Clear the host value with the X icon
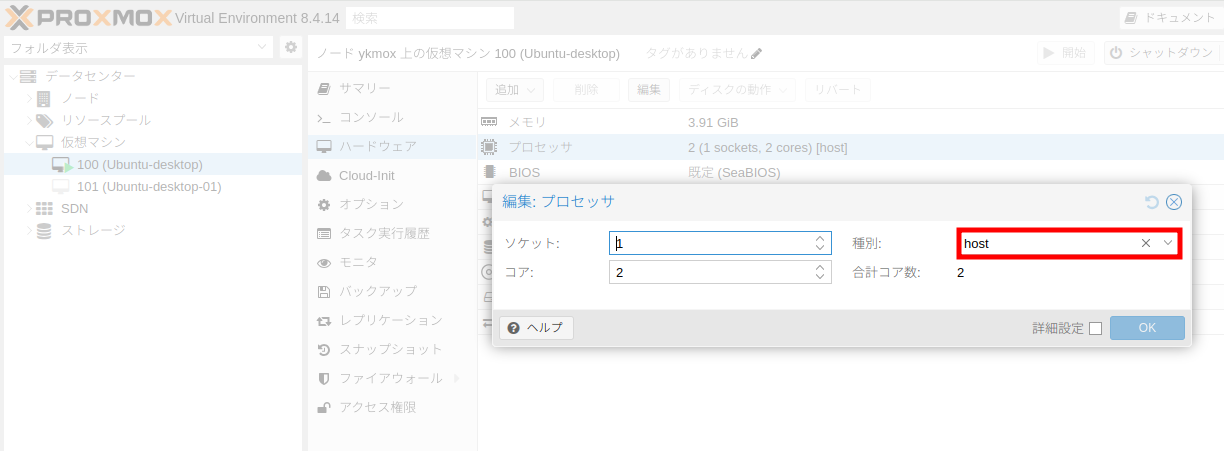Viewport: 1224px width, 451px height. tap(1146, 243)
